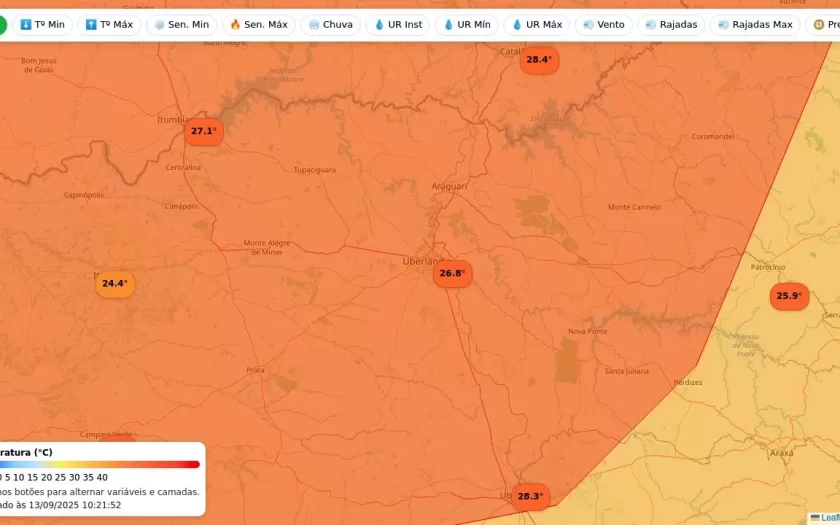This screenshot has width=840, height=525.
Task: Open the 26.8° marker at Uberlândia
Action: (452, 273)
